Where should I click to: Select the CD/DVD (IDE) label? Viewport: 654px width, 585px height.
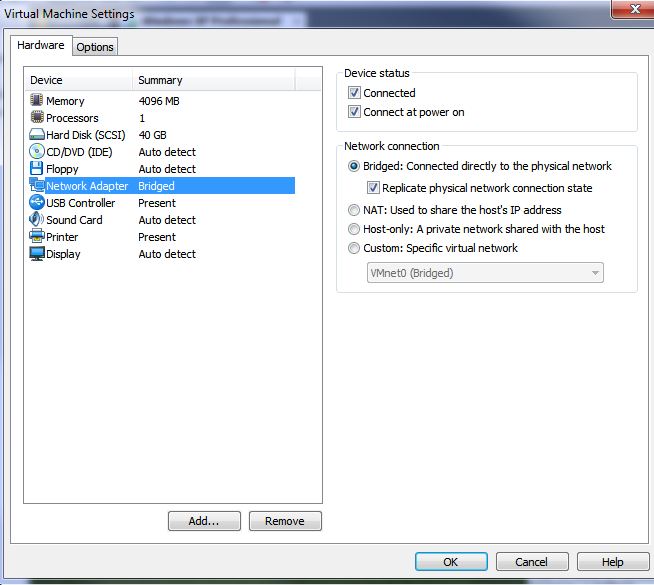click(x=79, y=152)
